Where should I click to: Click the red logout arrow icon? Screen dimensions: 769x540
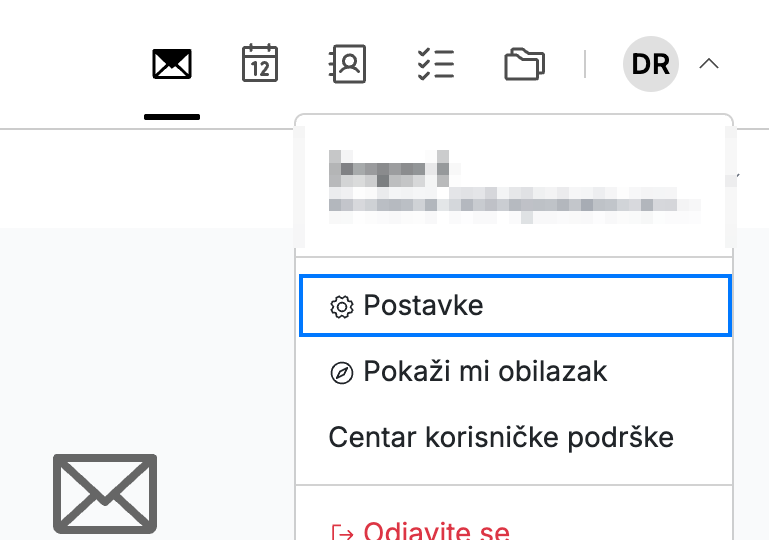(x=343, y=533)
